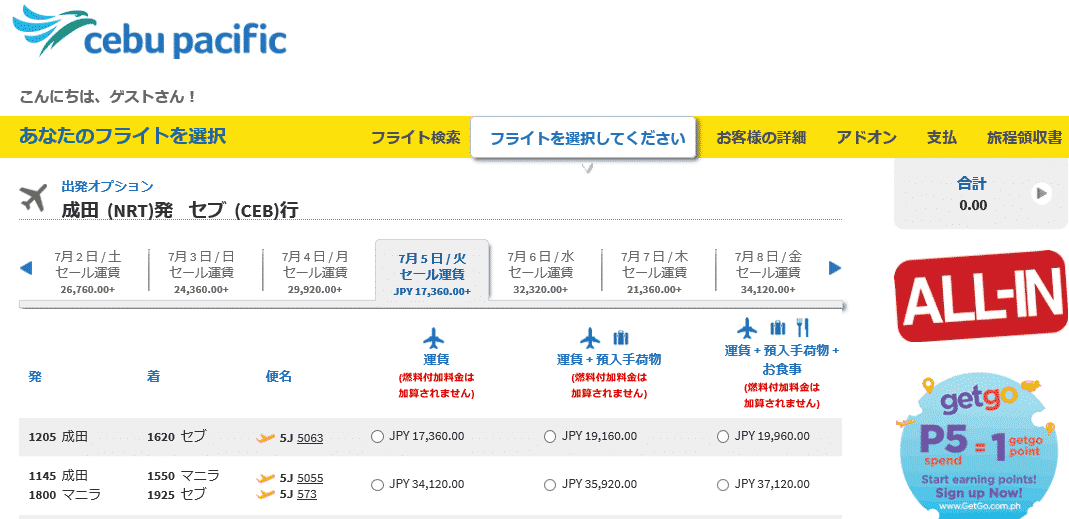Viewport: 1069px width, 519px height.
Task: Open flight number 573 link
Action: [307, 494]
